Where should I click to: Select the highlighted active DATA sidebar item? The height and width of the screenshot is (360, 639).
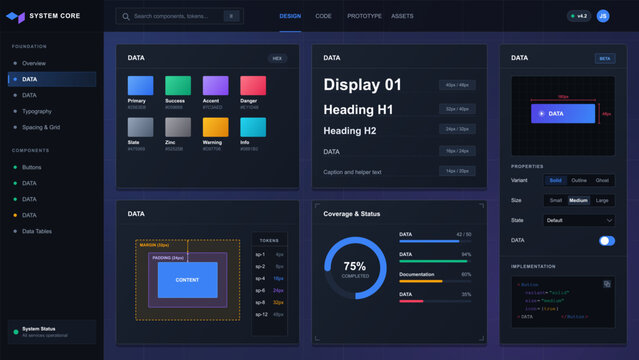[x=52, y=79]
